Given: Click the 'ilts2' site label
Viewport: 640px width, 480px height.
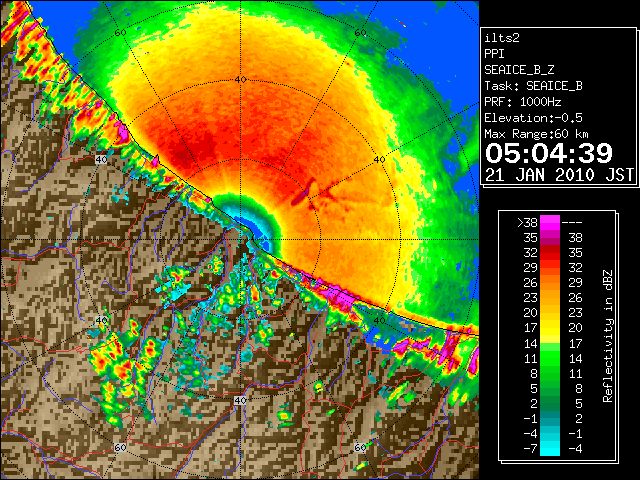Looking at the screenshot, I should pos(502,38).
